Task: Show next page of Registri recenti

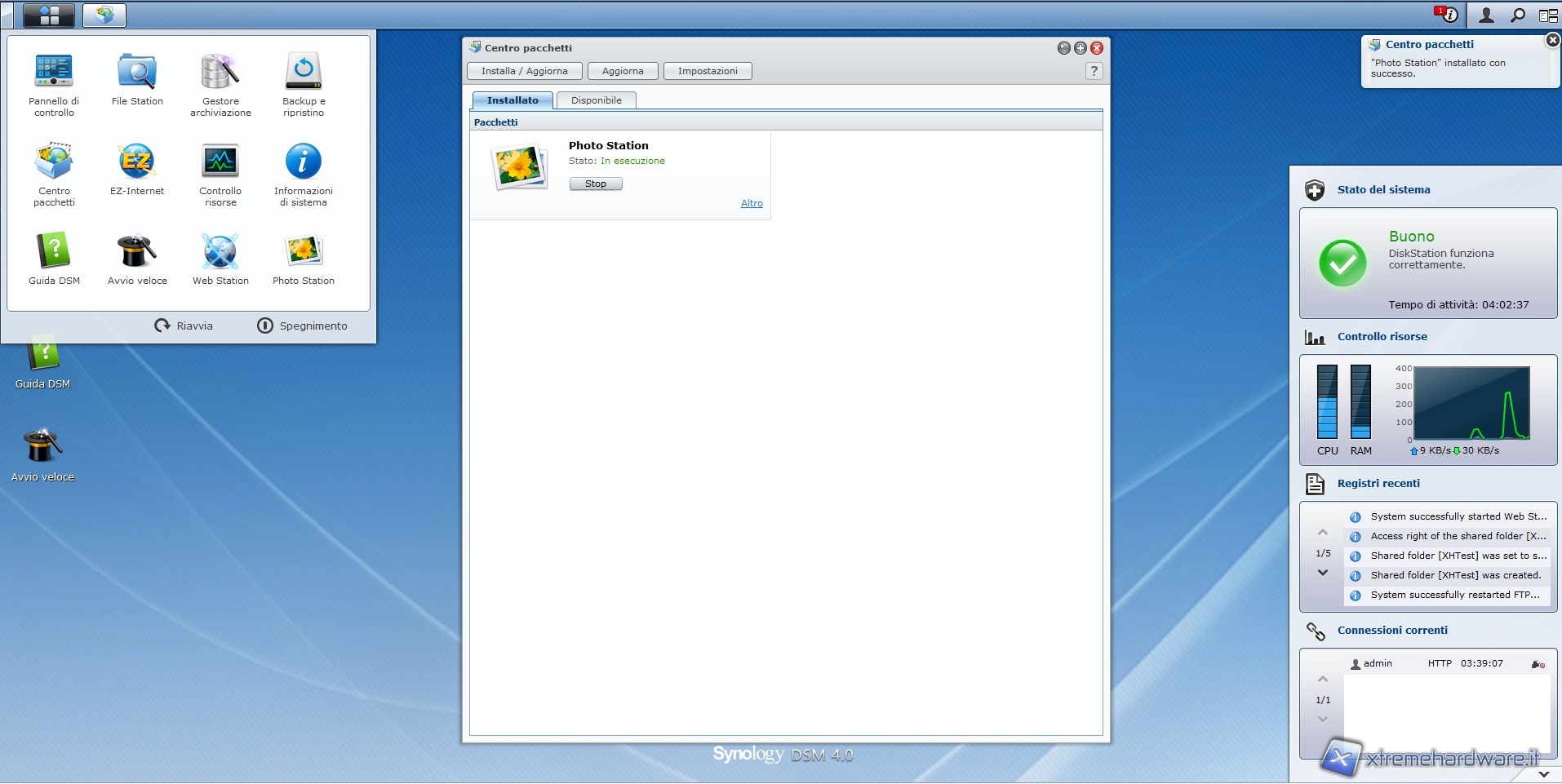Action: pos(1323,573)
